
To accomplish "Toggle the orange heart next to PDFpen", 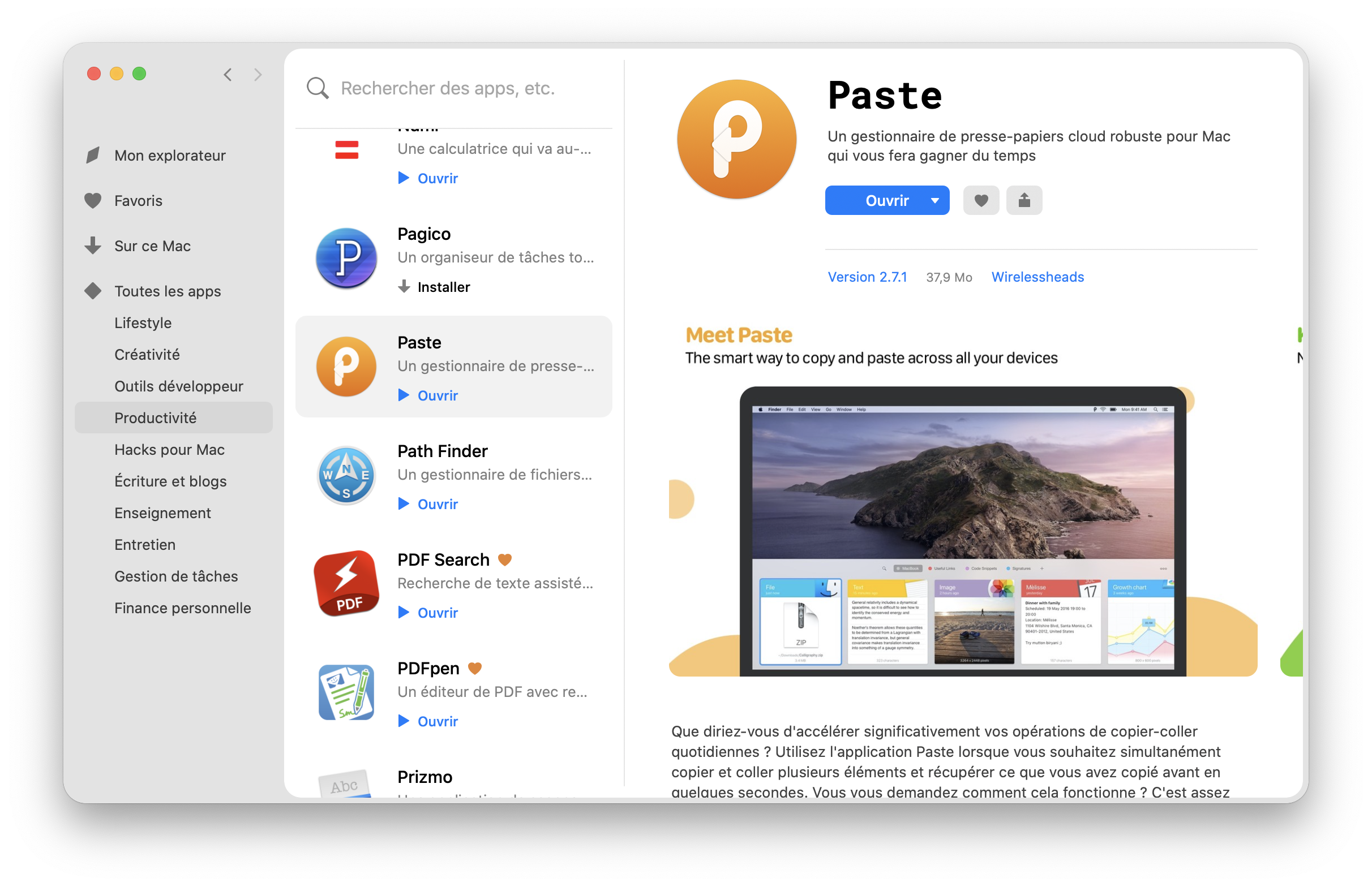I will [474, 668].
